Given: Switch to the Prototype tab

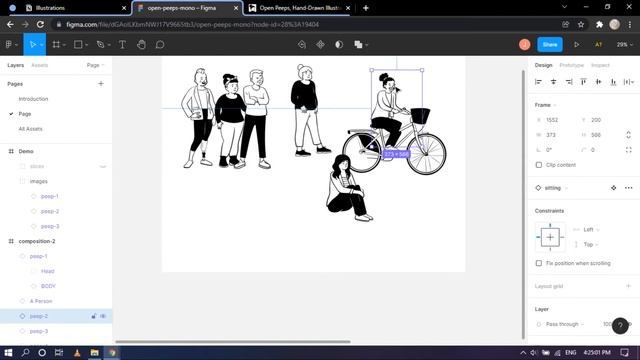Looking at the screenshot, I should [x=571, y=65].
